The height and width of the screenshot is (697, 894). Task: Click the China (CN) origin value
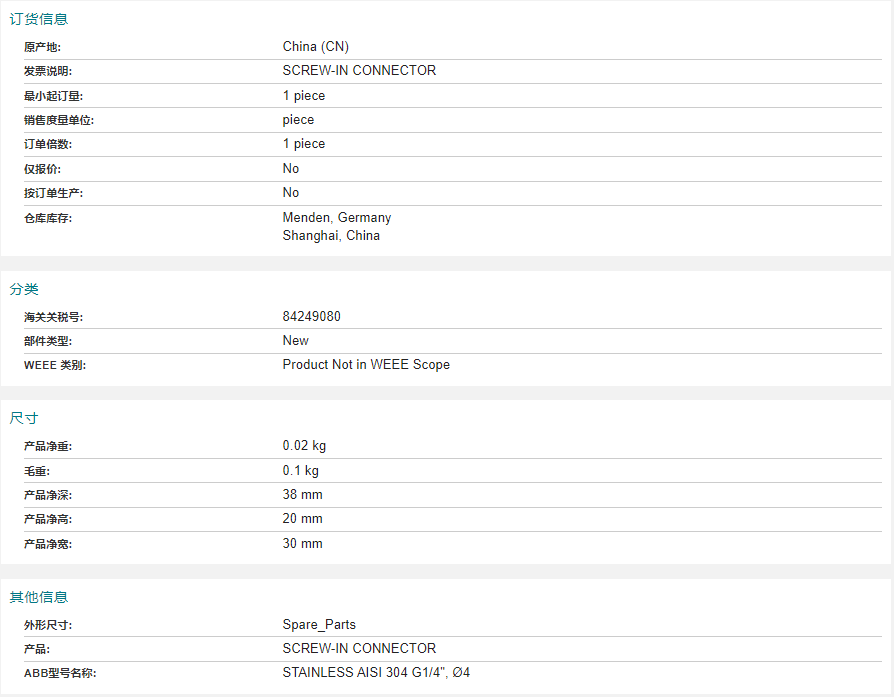(x=316, y=47)
